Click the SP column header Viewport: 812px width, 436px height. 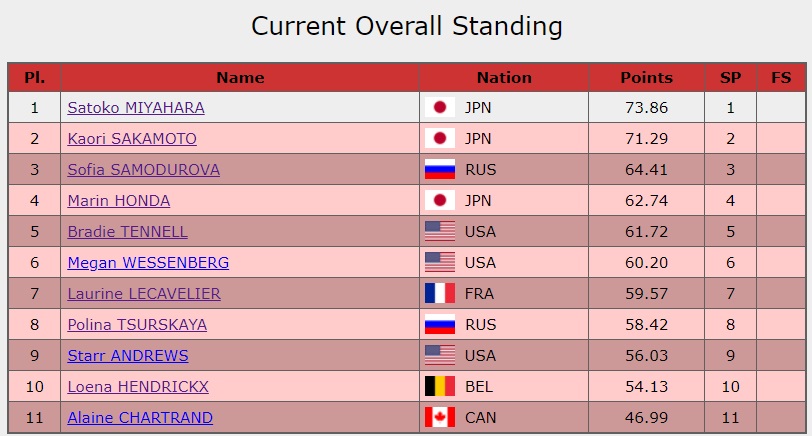730,78
